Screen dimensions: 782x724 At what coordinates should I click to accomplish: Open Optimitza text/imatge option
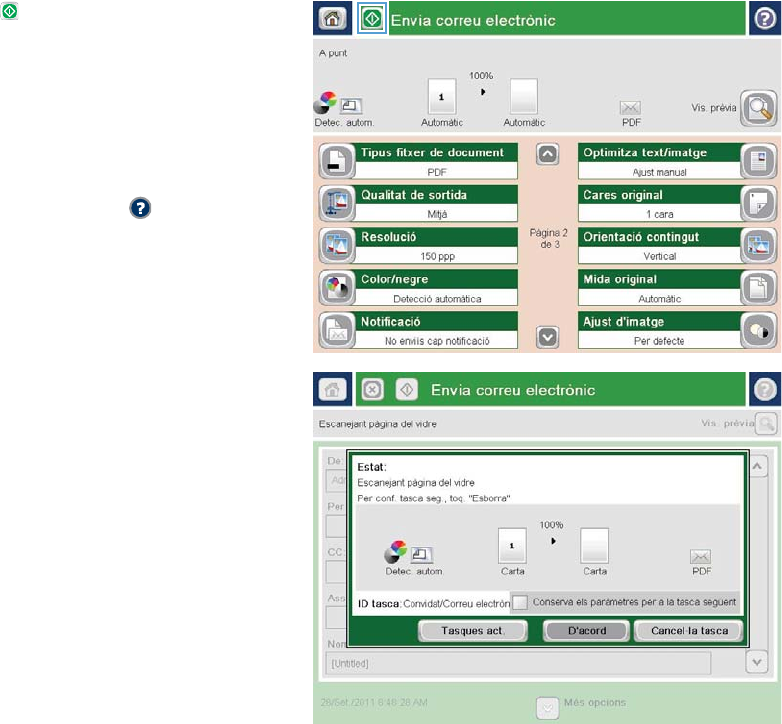(x=659, y=161)
